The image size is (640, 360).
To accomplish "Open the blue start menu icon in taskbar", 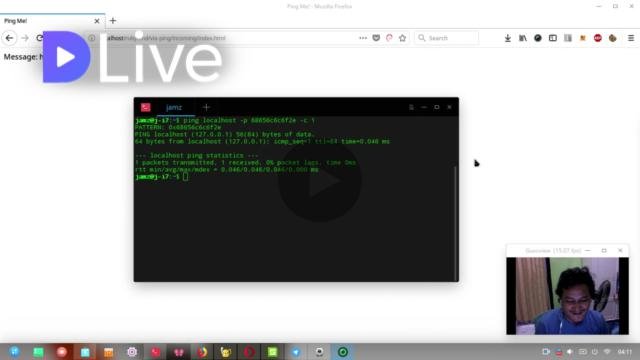I will pyautogui.click(x=15, y=352).
